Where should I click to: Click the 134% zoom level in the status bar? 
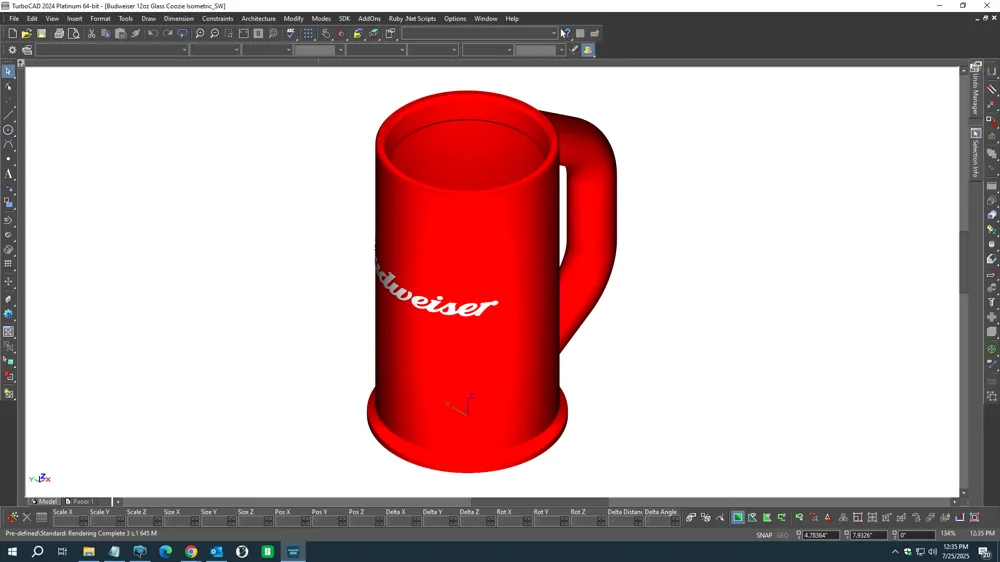point(948,533)
